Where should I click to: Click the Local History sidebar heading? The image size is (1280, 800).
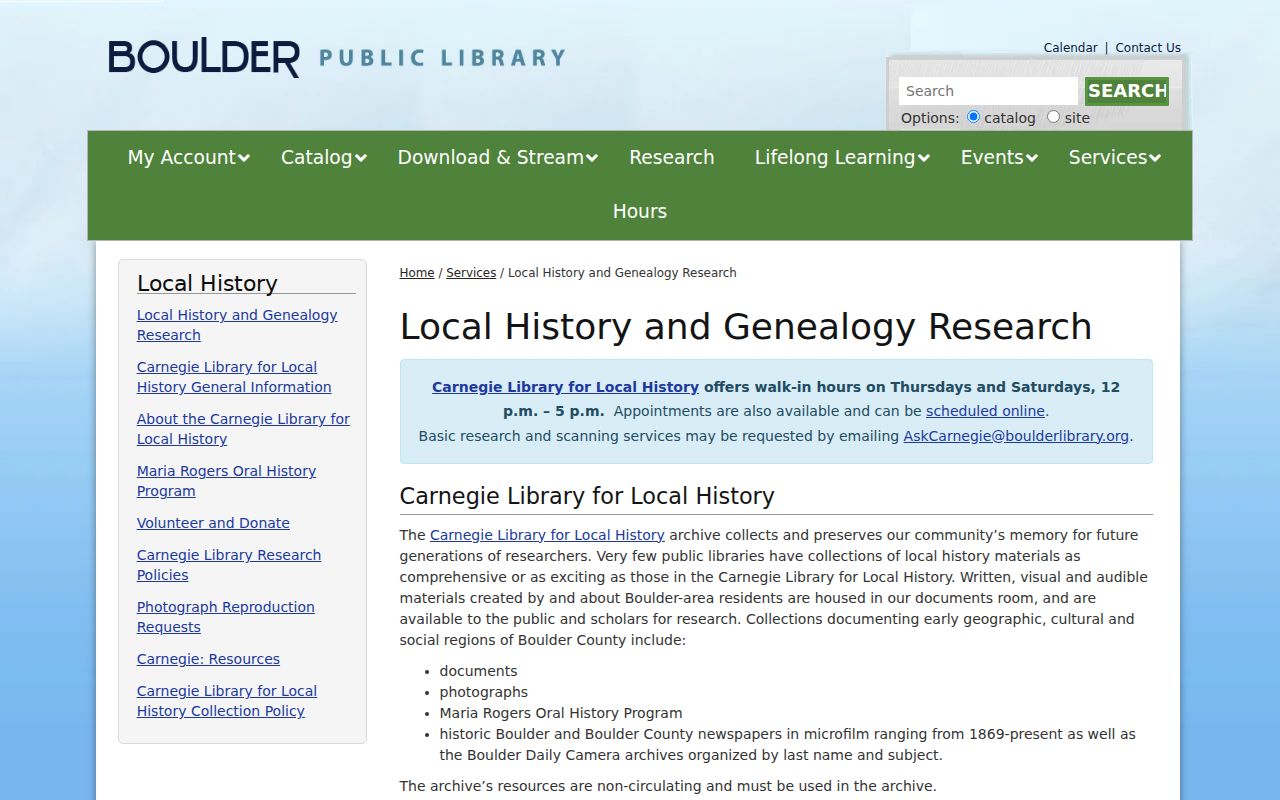pyautogui.click(x=207, y=283)
